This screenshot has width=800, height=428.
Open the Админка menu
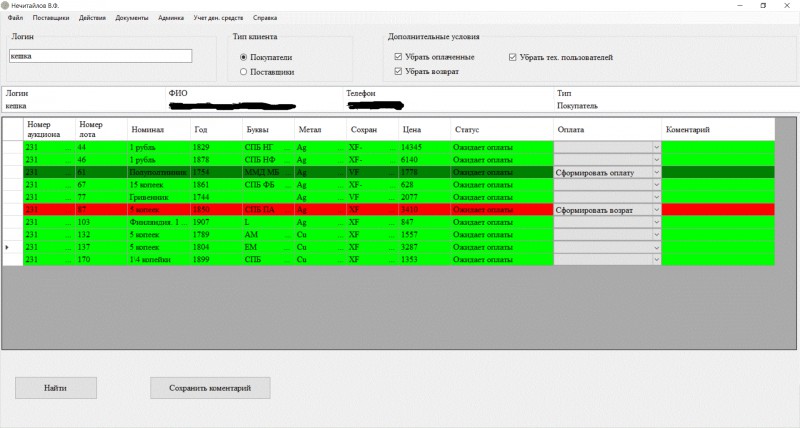(171, 18)
